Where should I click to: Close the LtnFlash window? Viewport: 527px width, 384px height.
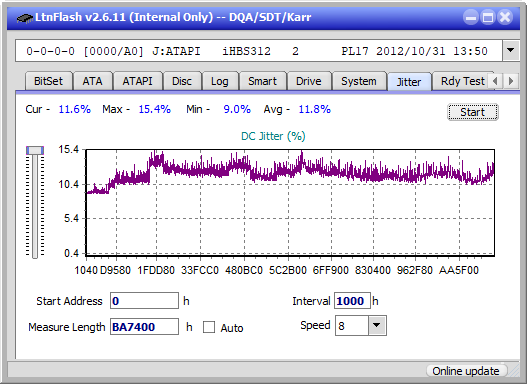pos(505,17)
